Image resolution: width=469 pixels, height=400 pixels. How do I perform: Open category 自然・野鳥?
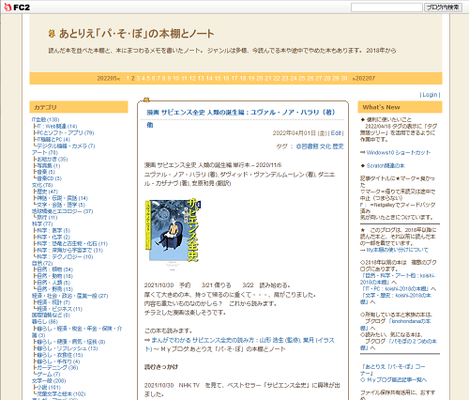click(55, 289)
